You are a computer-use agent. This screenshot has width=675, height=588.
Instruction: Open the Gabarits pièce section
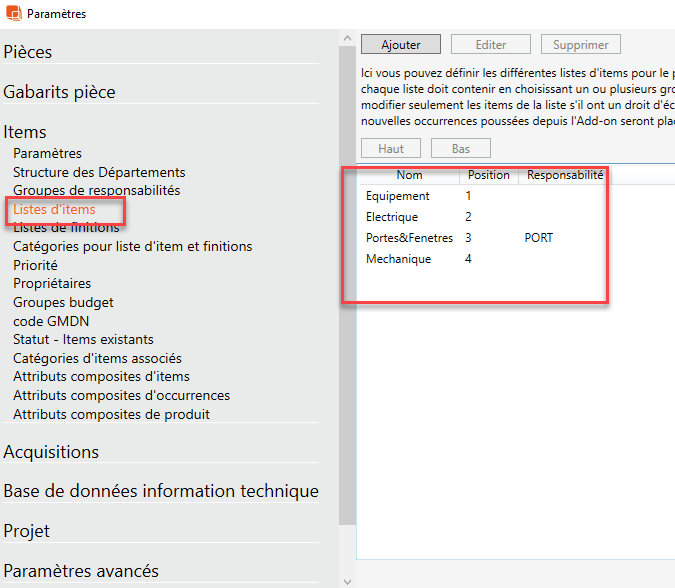click(59, 92)
